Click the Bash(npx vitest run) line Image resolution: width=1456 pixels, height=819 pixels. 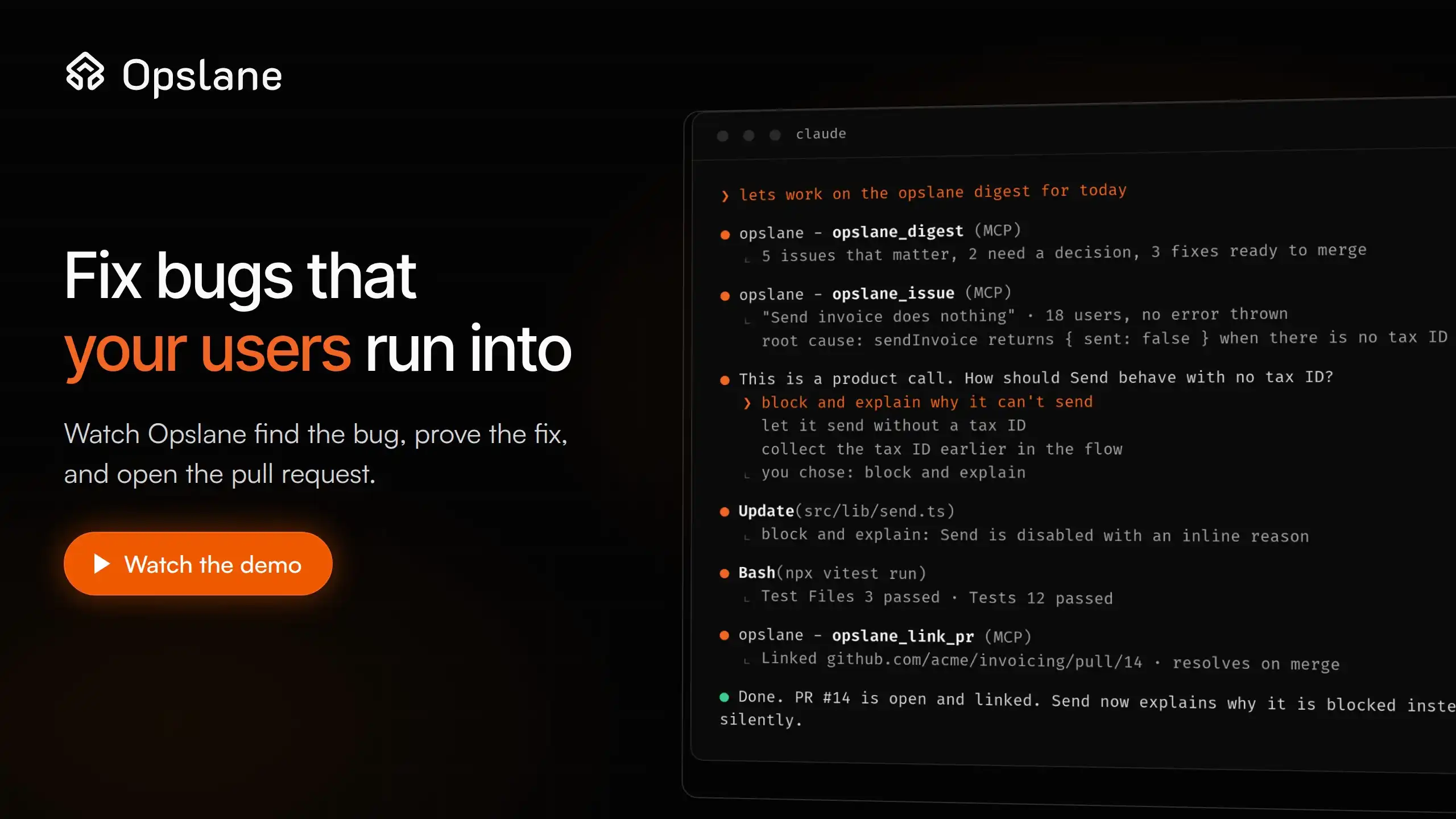pos(832,573)
